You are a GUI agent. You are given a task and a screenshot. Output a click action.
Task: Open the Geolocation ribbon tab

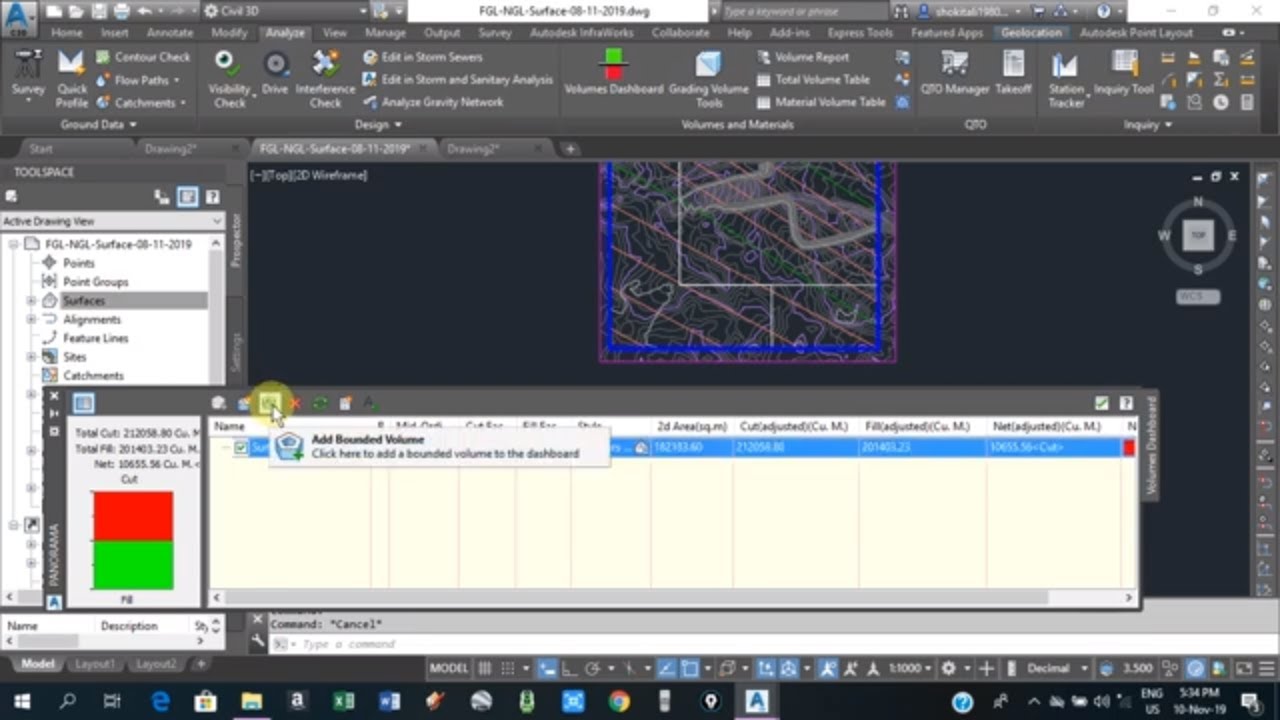click(1031, 32)
